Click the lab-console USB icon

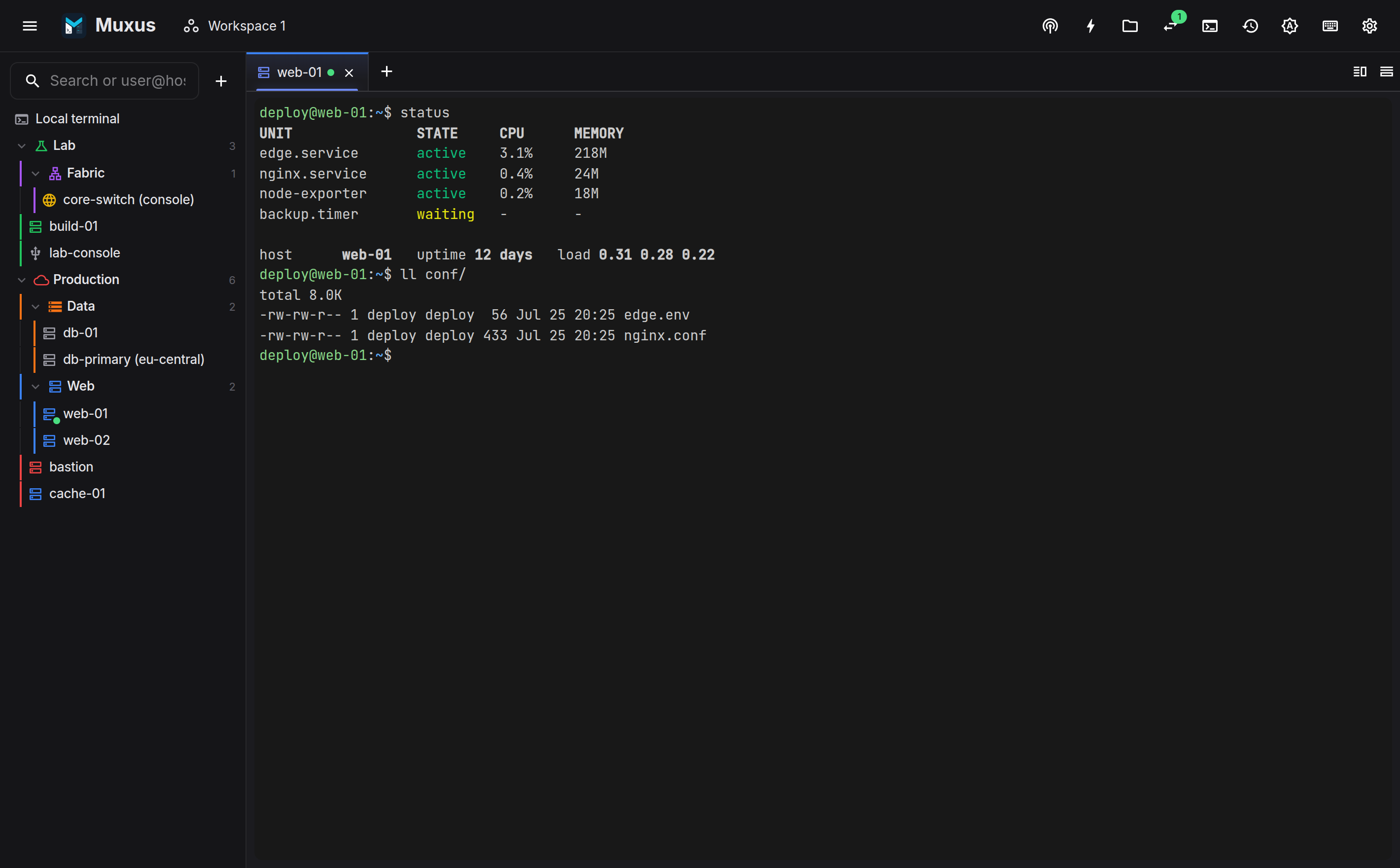(35, 253)
